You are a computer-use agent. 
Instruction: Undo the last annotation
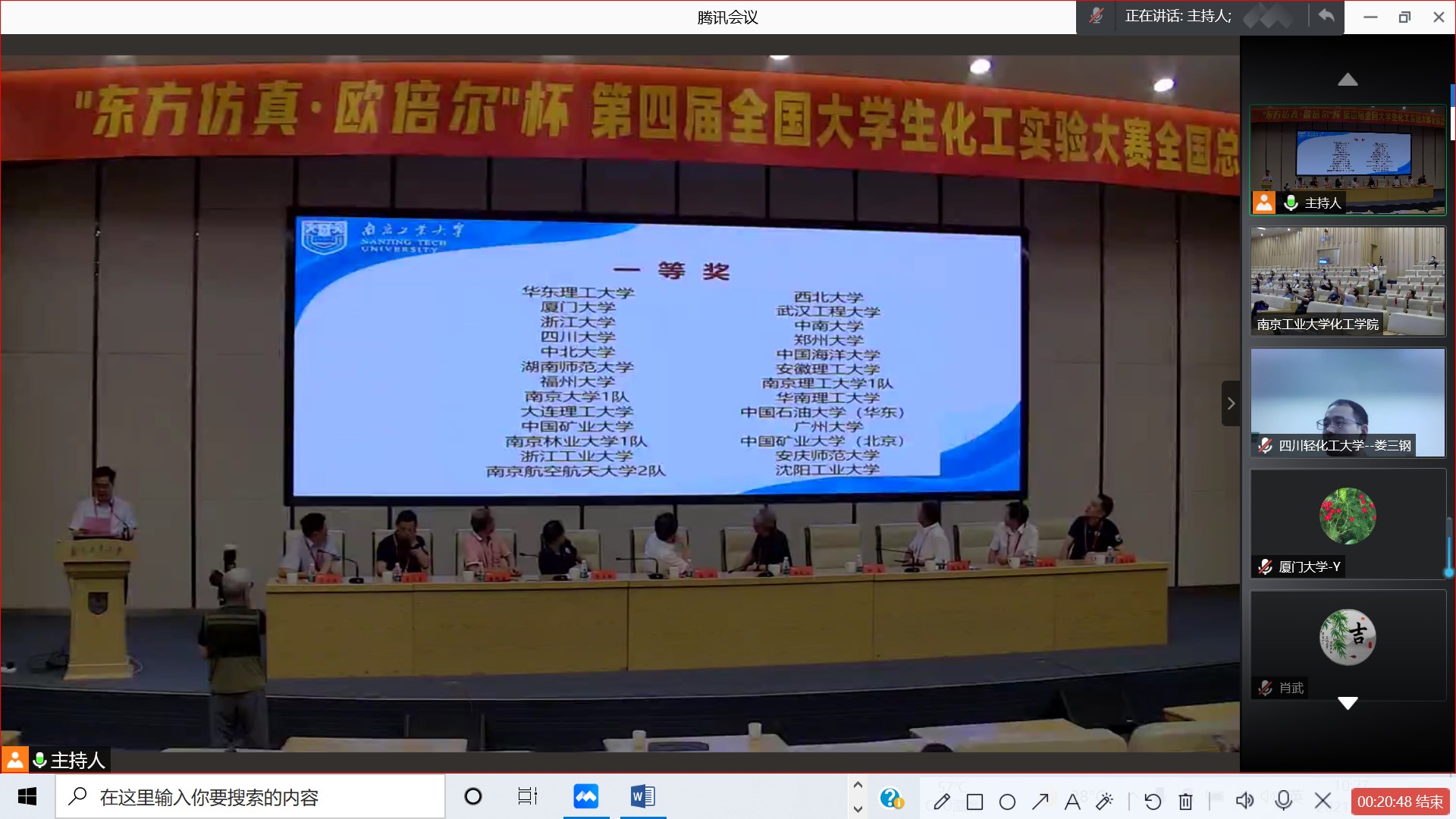coord(1153,802)
